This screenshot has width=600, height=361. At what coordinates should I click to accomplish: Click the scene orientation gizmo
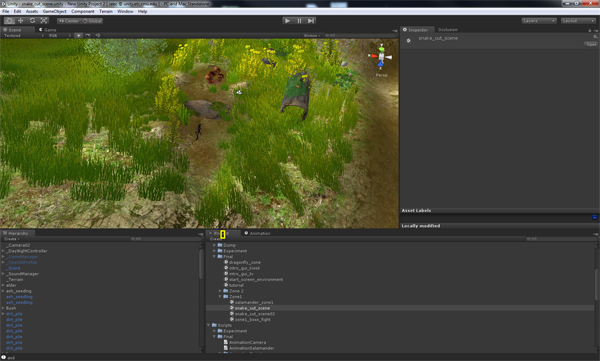pyautogui.click(x=381, y=57)
